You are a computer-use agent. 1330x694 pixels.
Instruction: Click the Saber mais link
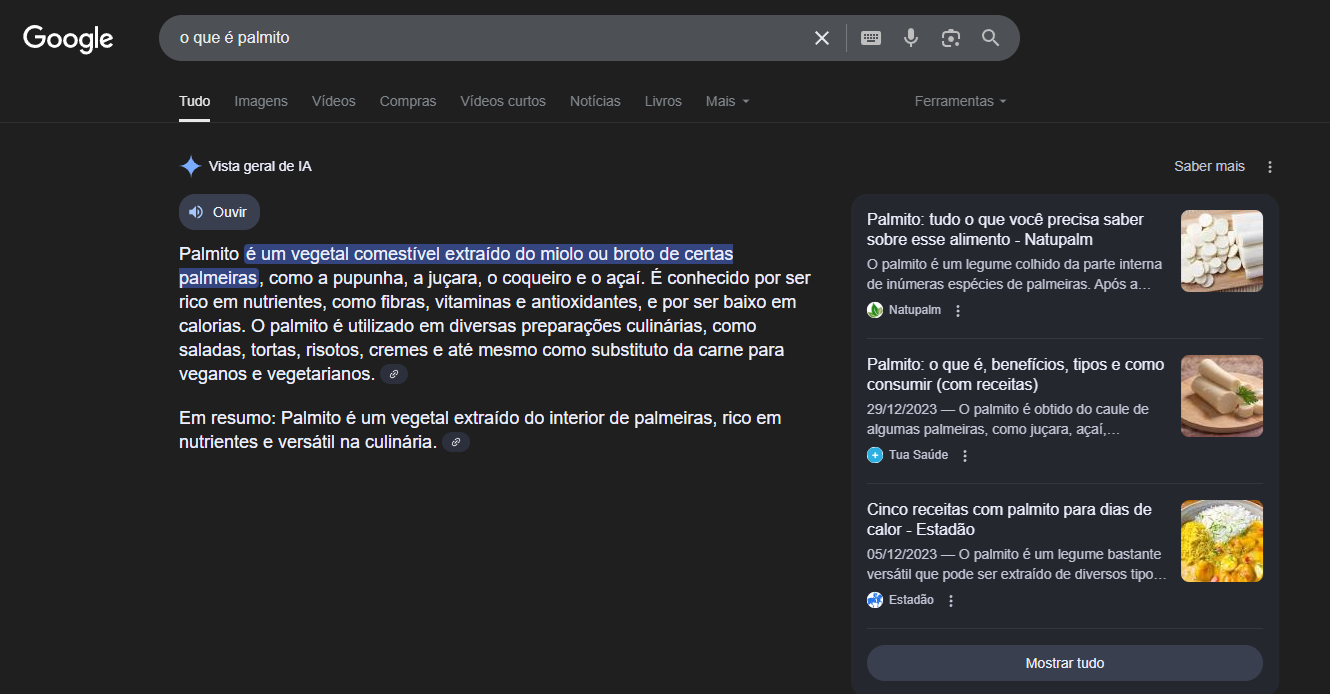click(1209, 166)
